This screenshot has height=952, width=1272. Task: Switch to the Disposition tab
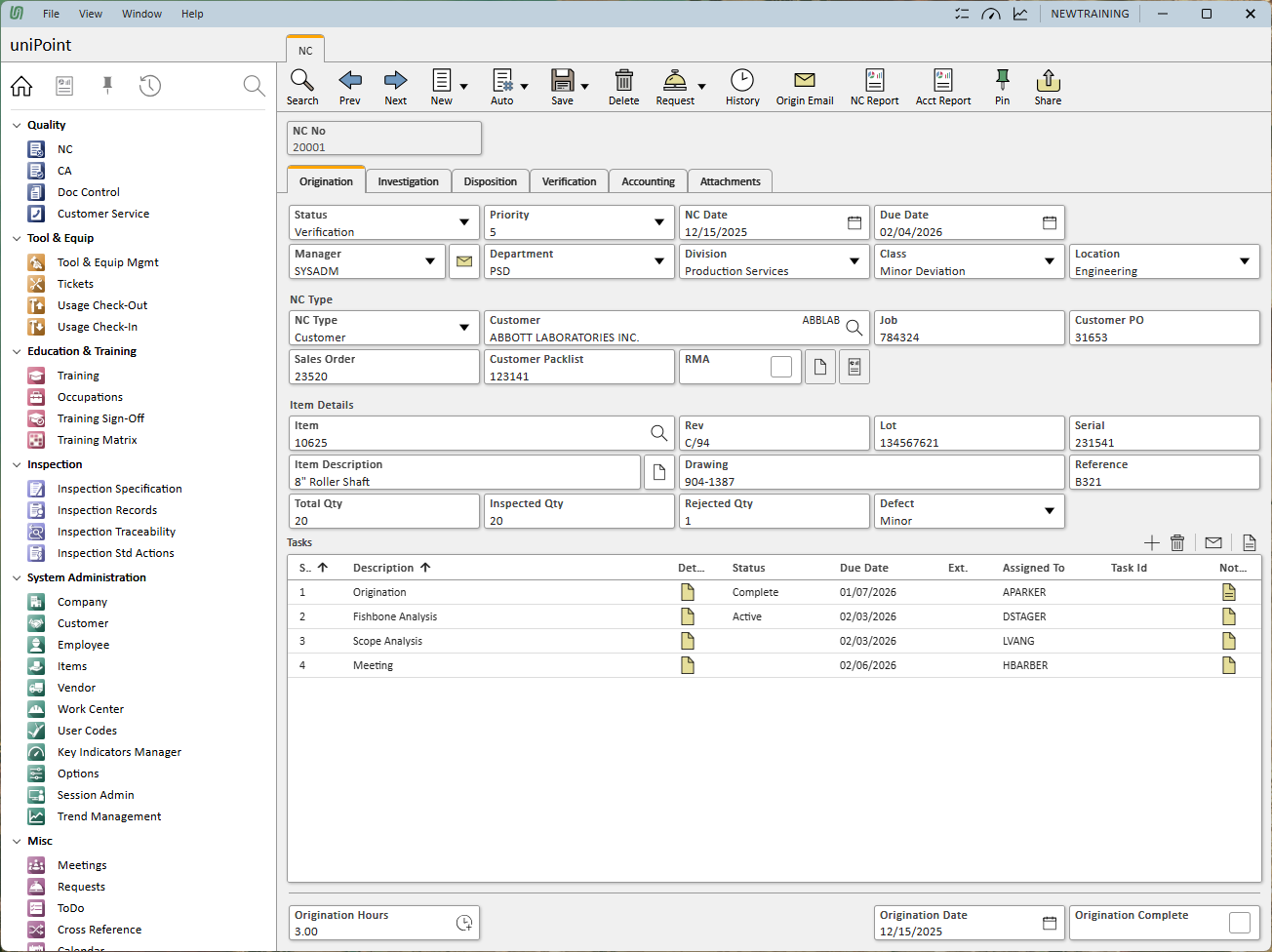point(491,181)
